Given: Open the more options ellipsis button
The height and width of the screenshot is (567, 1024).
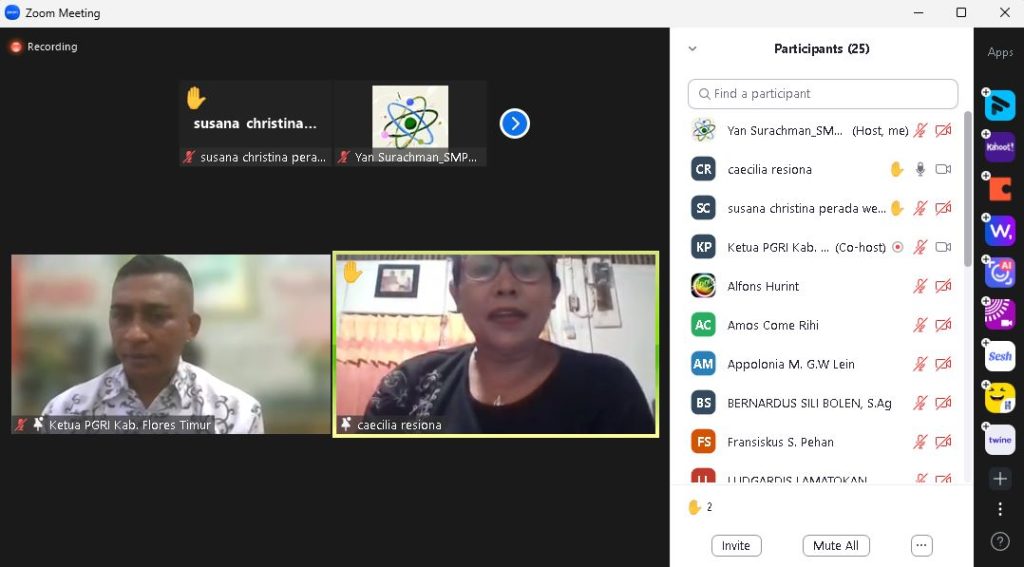Looking at the screenshot, I should (922, 546).
